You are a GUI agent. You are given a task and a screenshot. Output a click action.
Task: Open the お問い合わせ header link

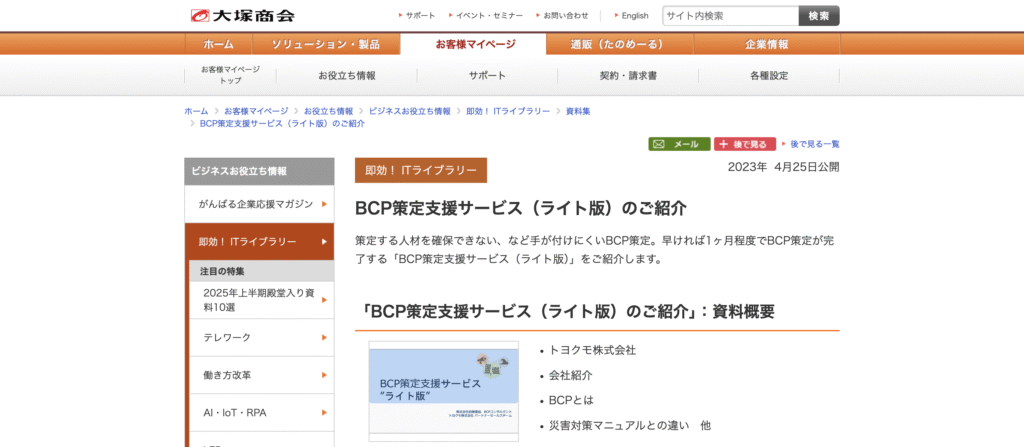[x=565, y=16]
